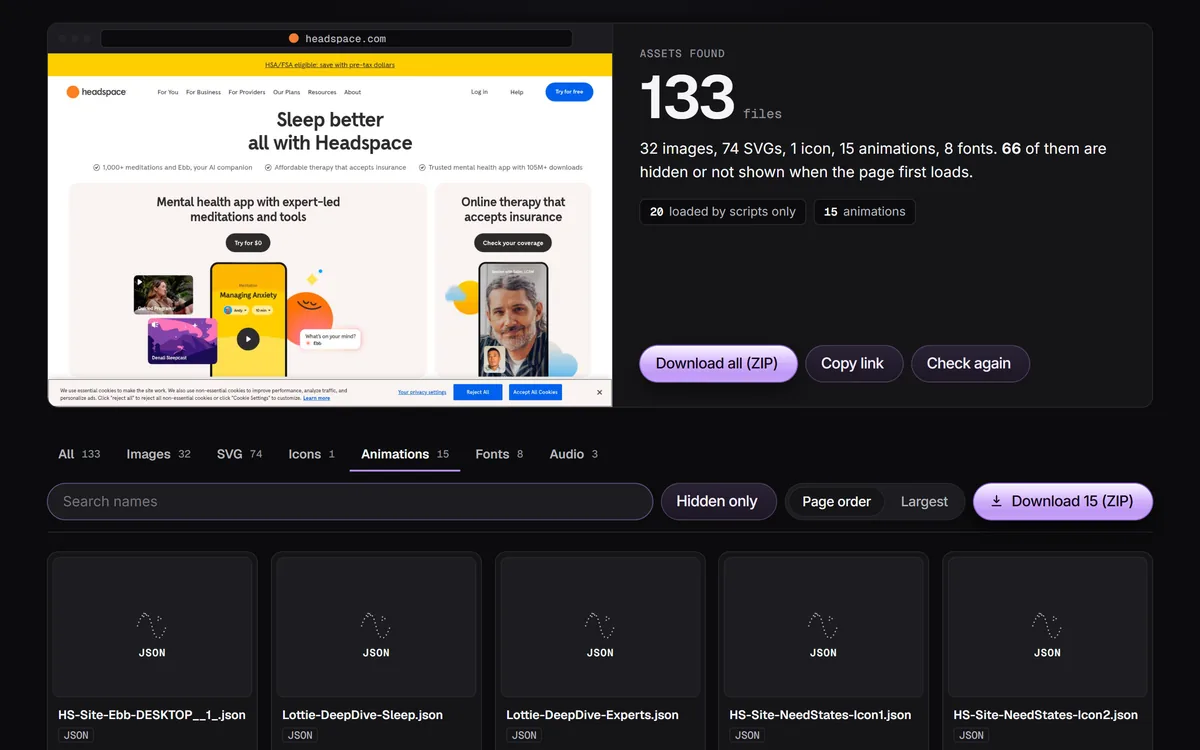Click the Check again button
Image resolution: width=1200 pixels, height=750 pixels.
coord(969,364)
